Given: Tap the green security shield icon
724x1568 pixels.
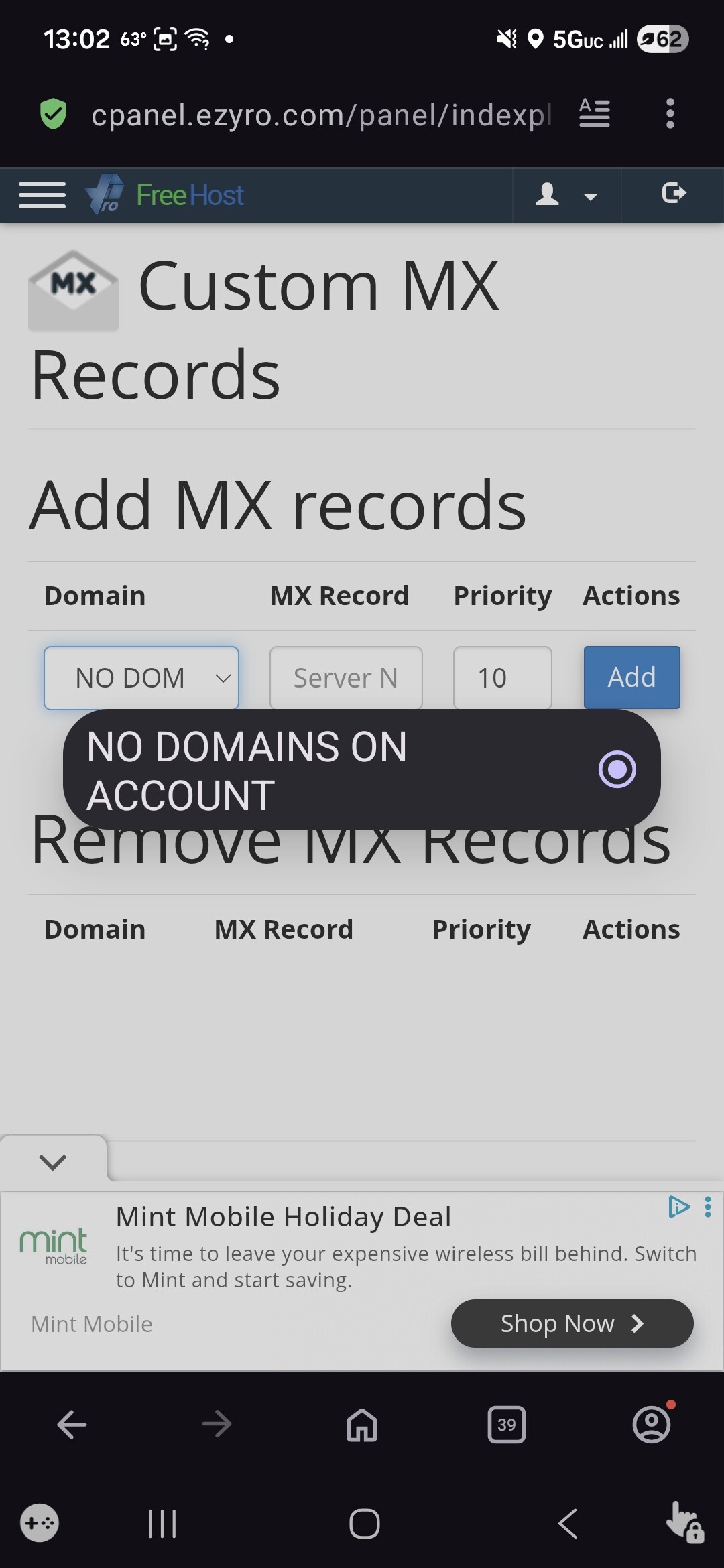Looking at the screenshot, I should (x=53, y=113).
